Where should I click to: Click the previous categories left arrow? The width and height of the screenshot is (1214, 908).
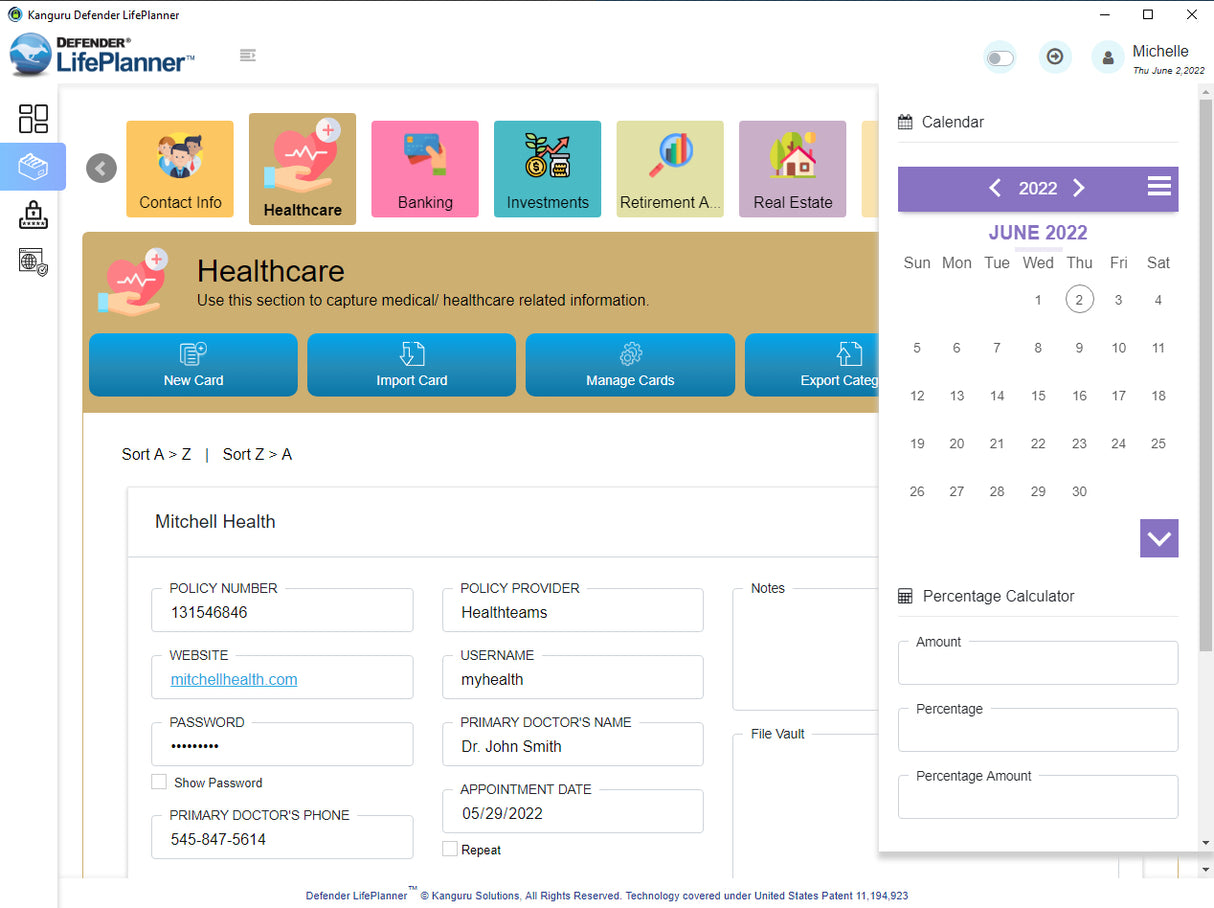[101, 168]
